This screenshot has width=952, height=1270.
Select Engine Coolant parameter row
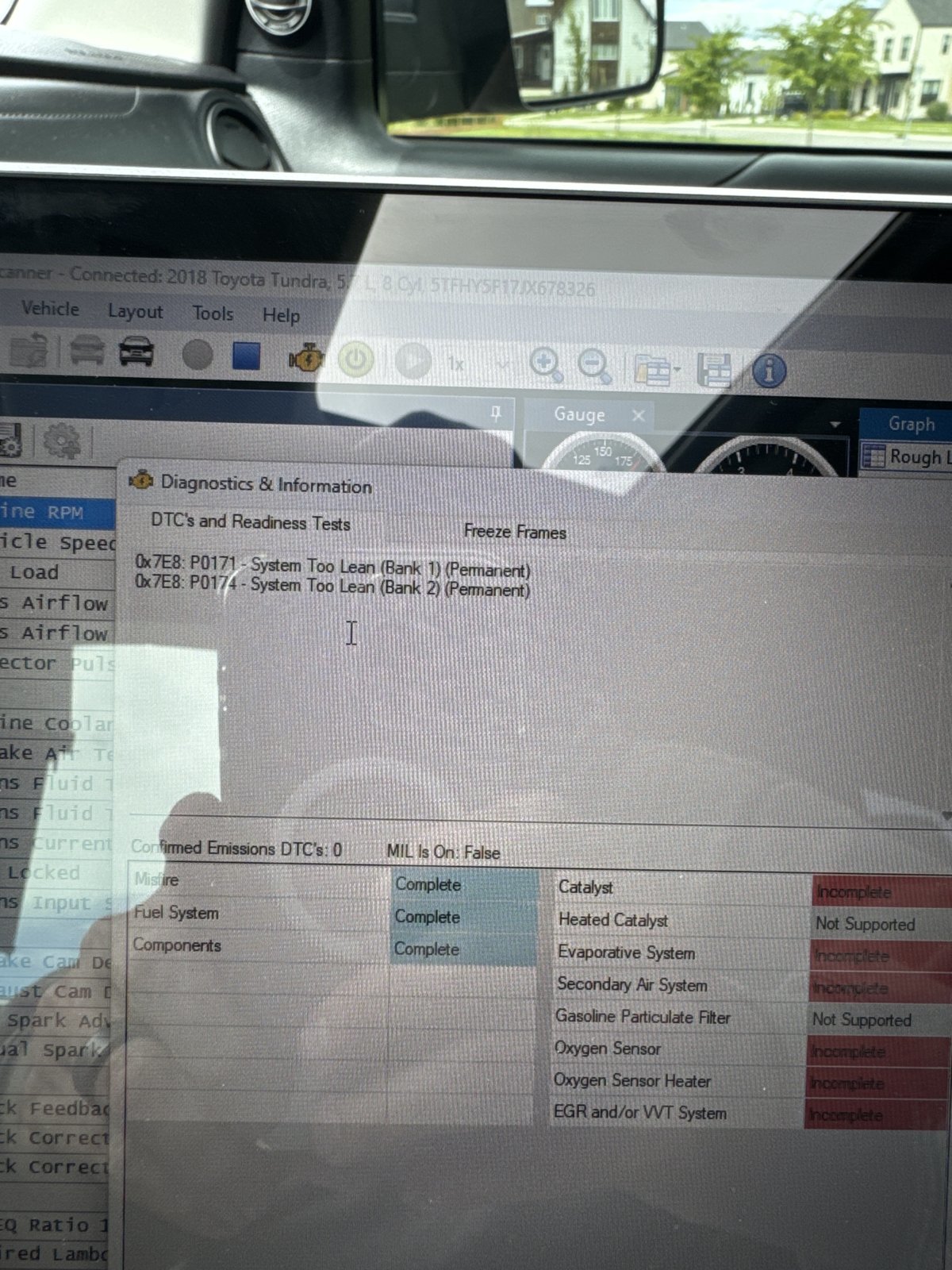[x=57, y=723]
